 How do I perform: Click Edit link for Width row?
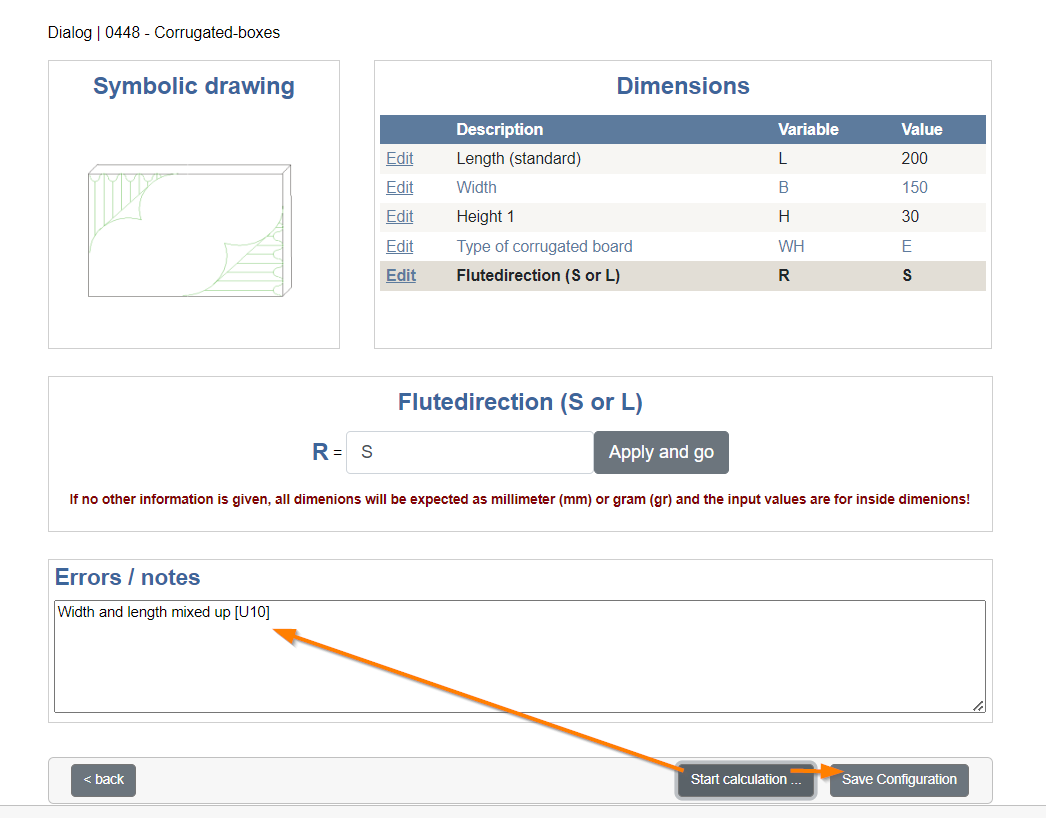(x=399, y=187)
